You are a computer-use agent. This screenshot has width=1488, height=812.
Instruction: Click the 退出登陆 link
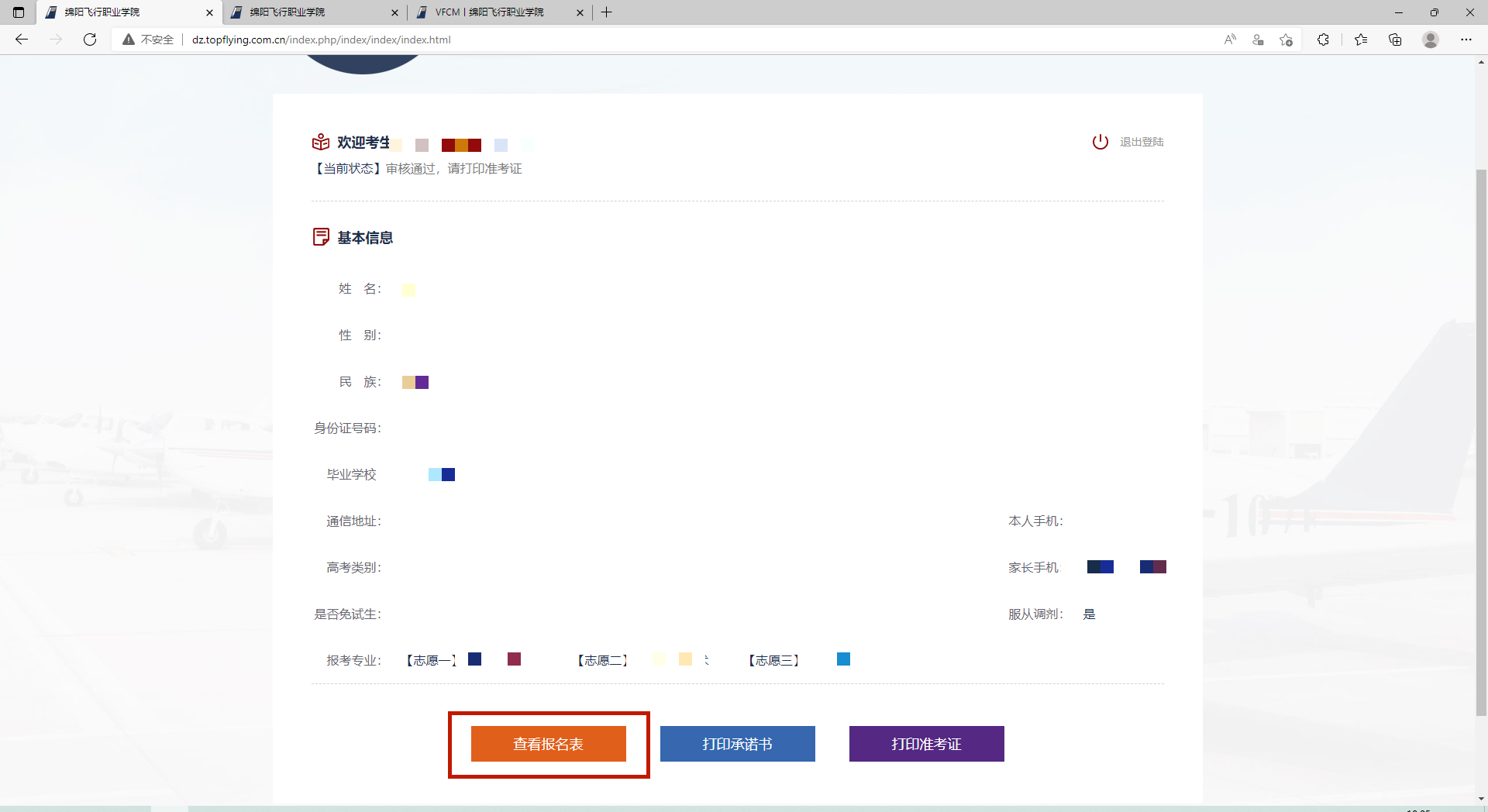coord(1142,142)
